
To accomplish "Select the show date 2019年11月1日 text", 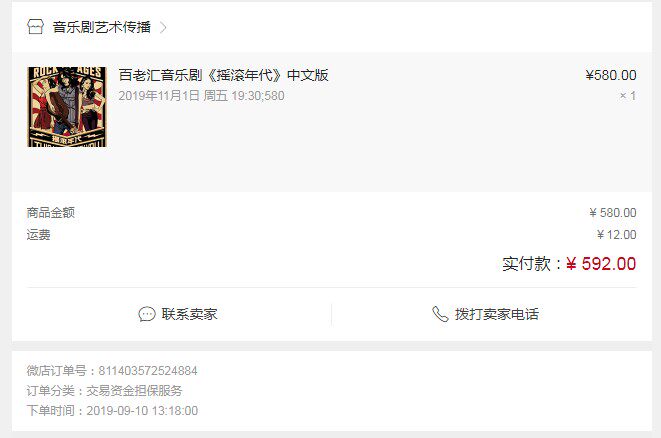I will pos(159,96).
